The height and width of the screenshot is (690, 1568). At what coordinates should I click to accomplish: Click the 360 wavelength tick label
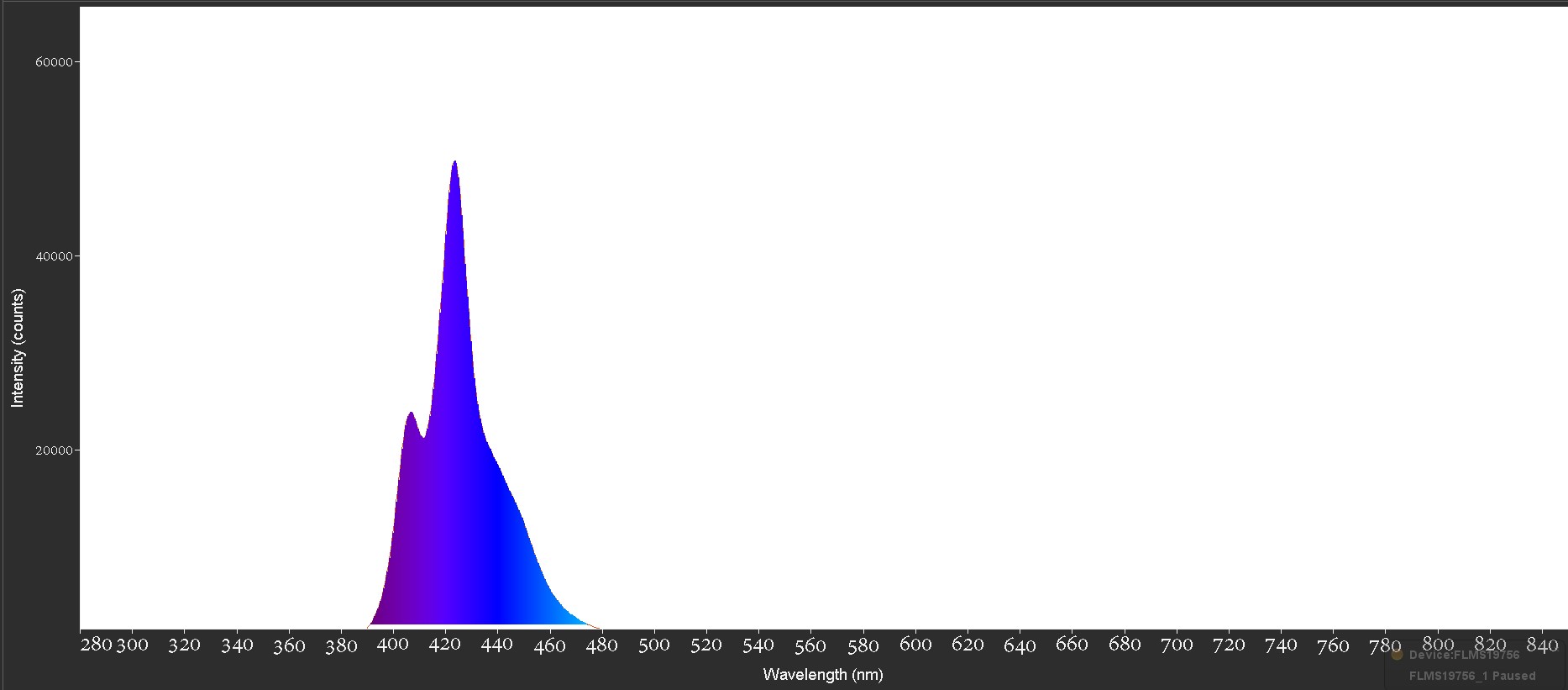click(x=289, y=645)
